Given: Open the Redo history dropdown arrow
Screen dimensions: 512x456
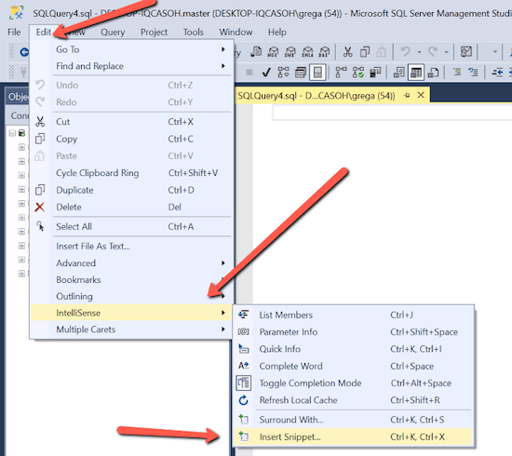Looking at the screenshot, I should tap(446, 52).
